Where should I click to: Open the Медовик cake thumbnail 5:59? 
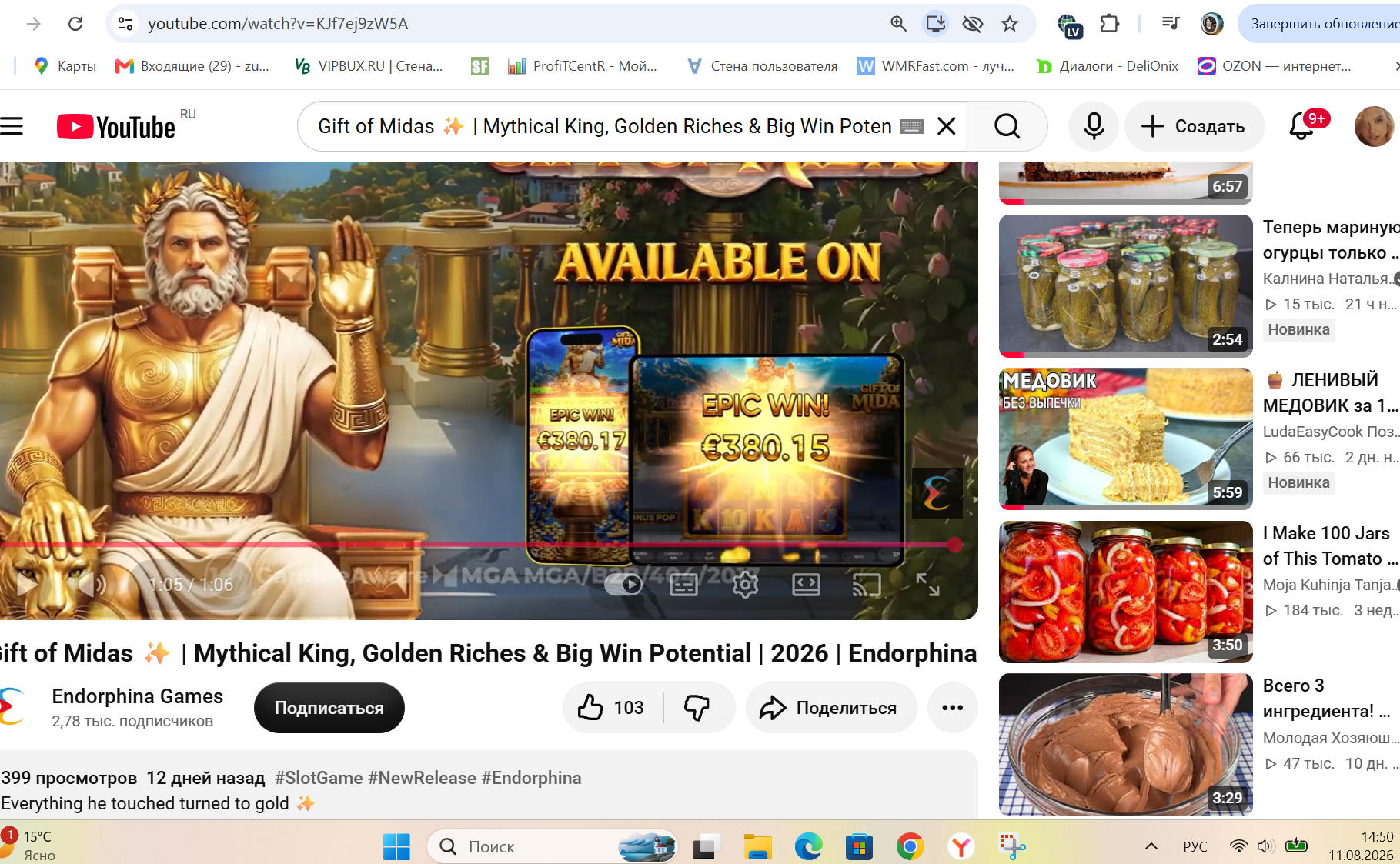click(1126, 439)
